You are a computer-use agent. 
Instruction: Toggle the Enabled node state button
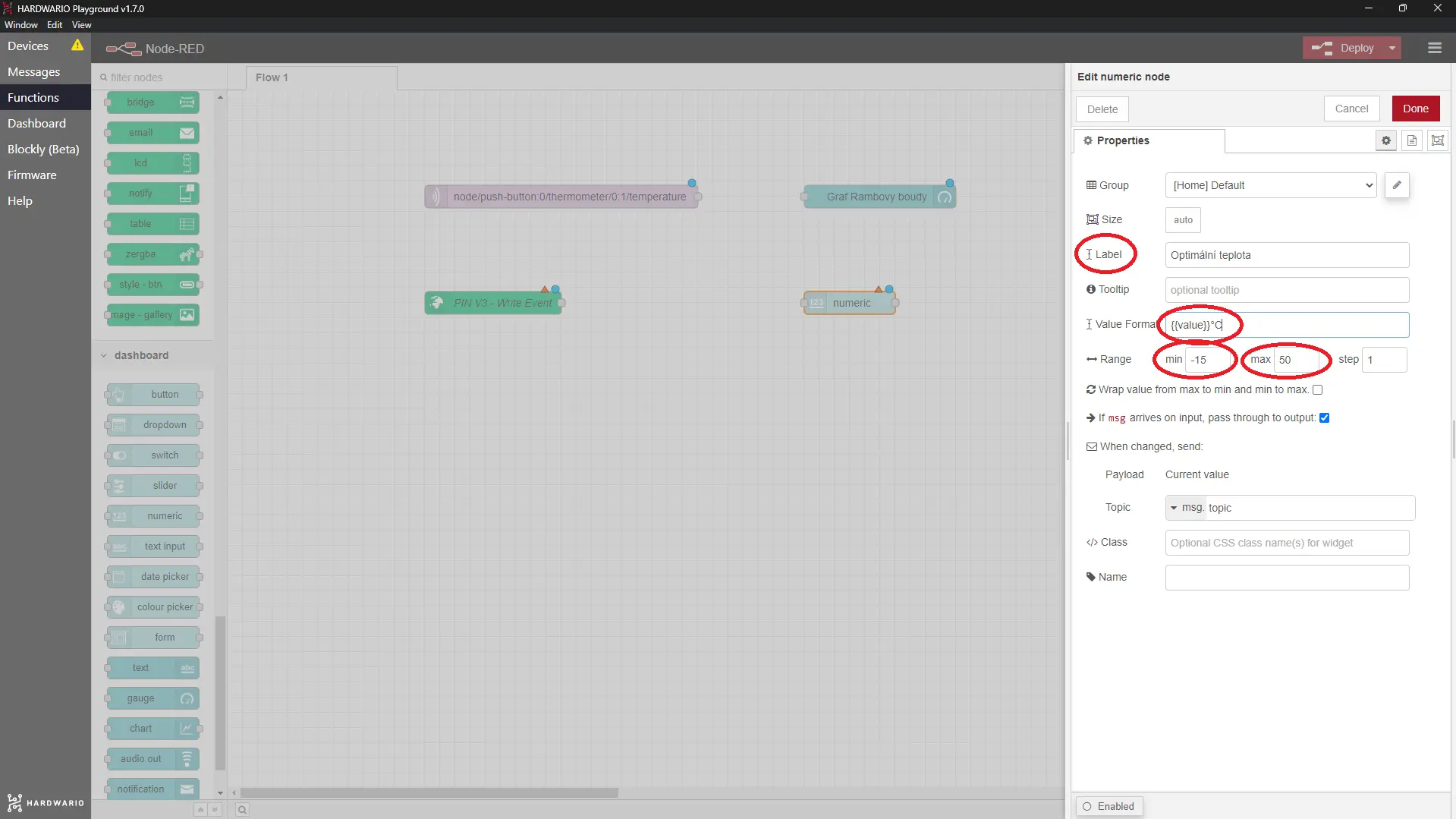(x=1109, y=806)
